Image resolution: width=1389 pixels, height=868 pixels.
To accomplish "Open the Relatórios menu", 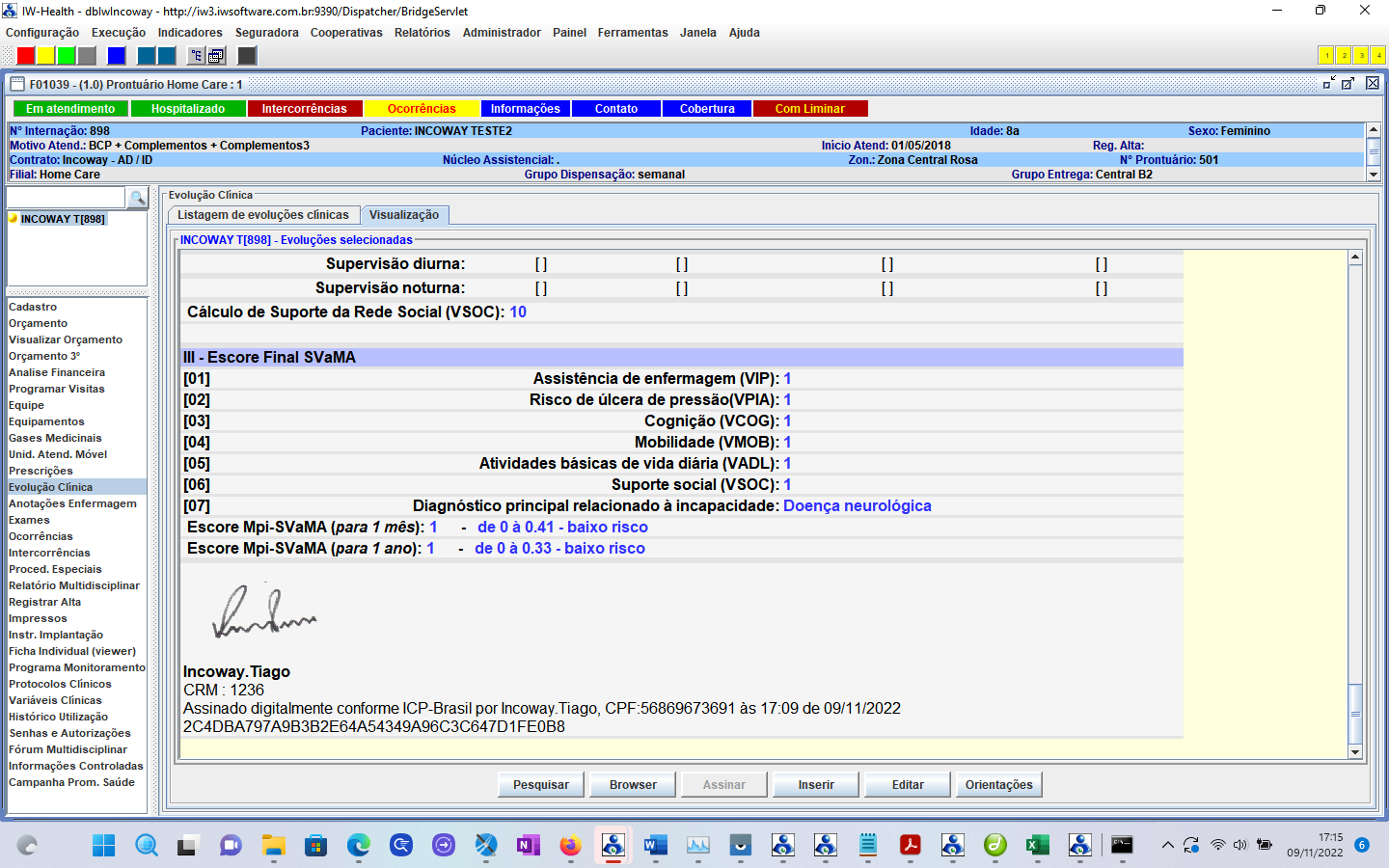I will coord(422,33).
